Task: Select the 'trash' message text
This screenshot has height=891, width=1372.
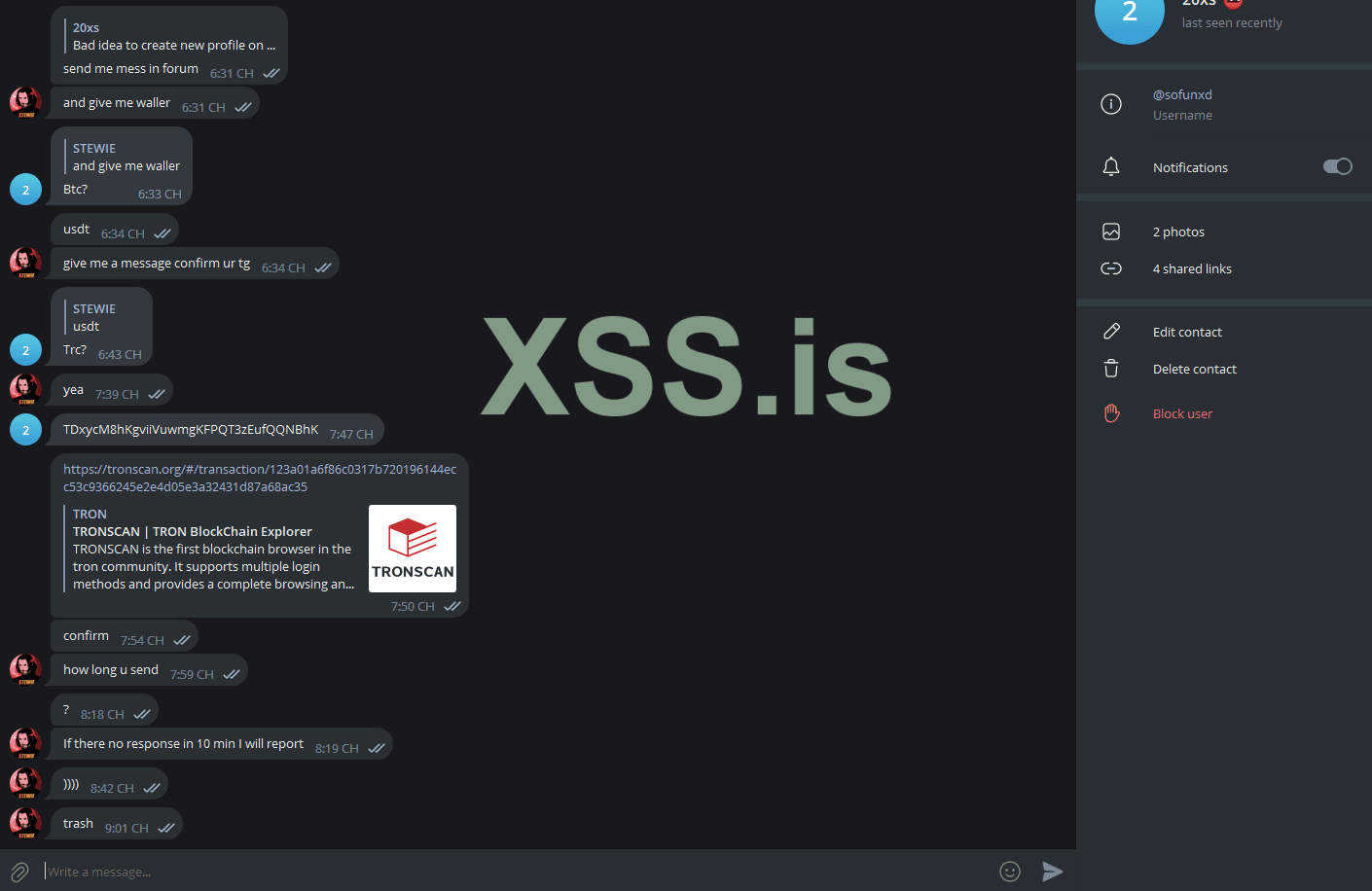Action: [x=78, y=823]
